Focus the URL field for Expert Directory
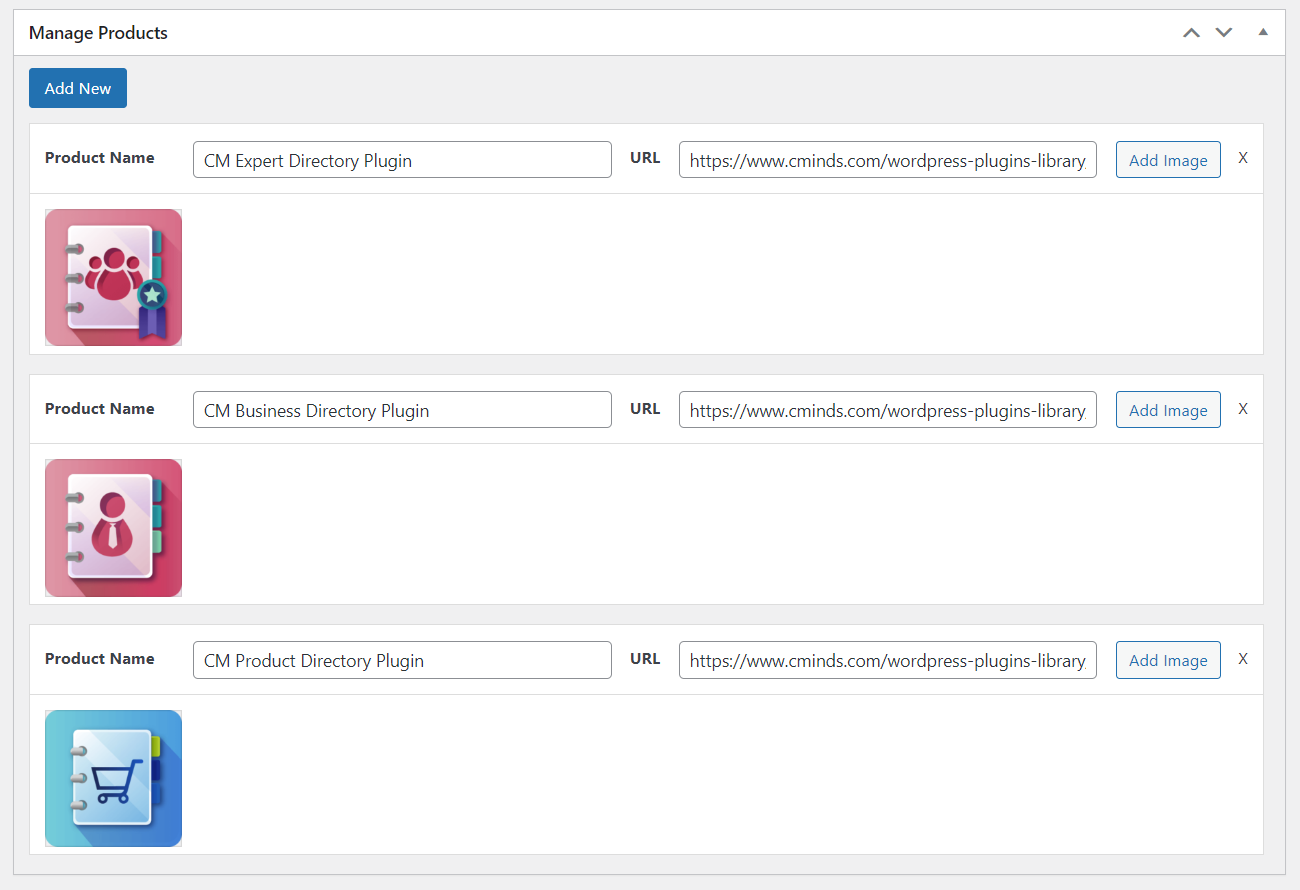Screen dimensions: 1300x890 point(887,160)
